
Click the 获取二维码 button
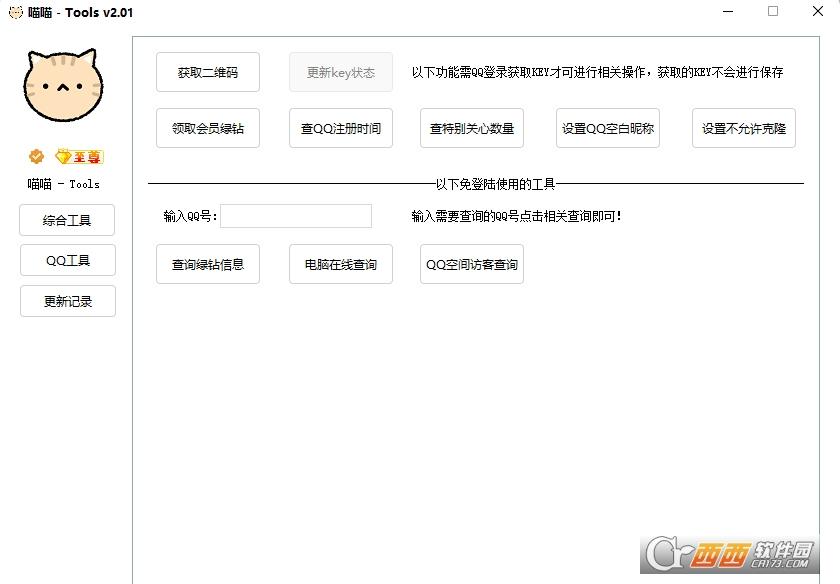(208, 72)
